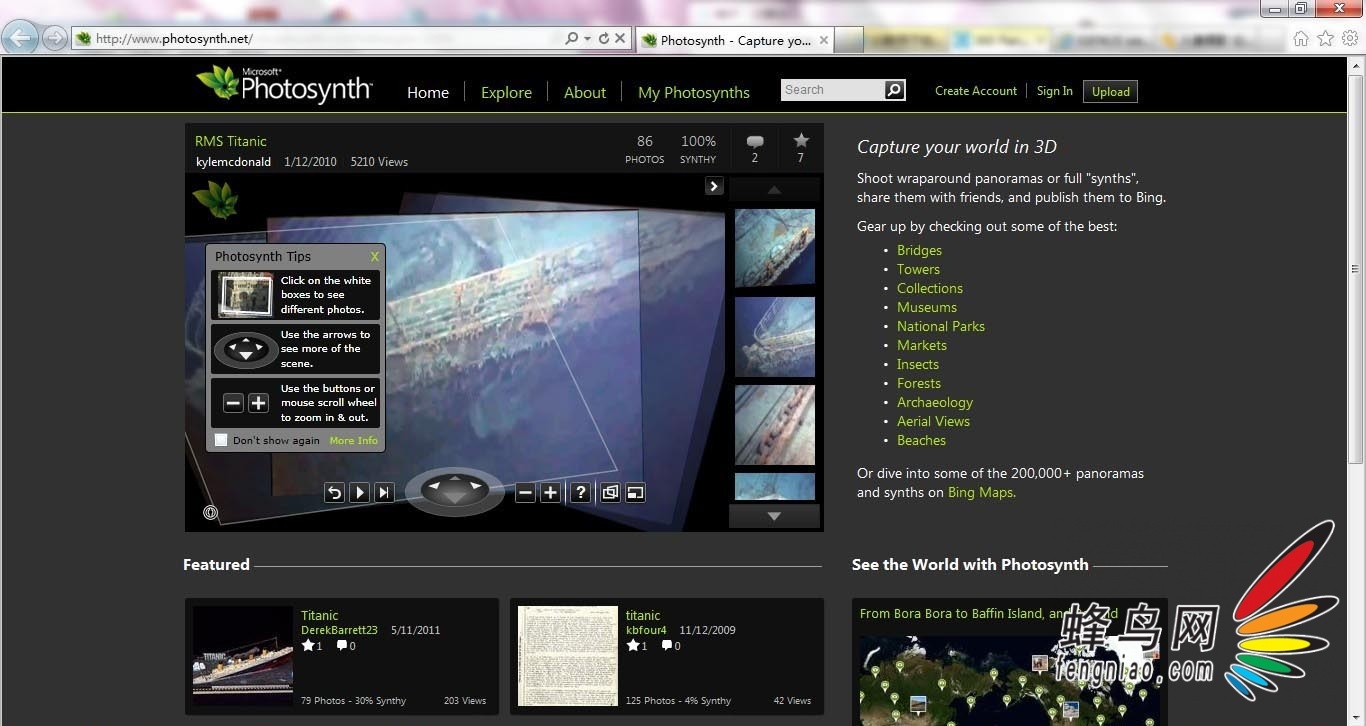The image size is (1366, 726).
Task: Open the Aerial Views category link
Action: pyautogui.click(x=933, y=421)
